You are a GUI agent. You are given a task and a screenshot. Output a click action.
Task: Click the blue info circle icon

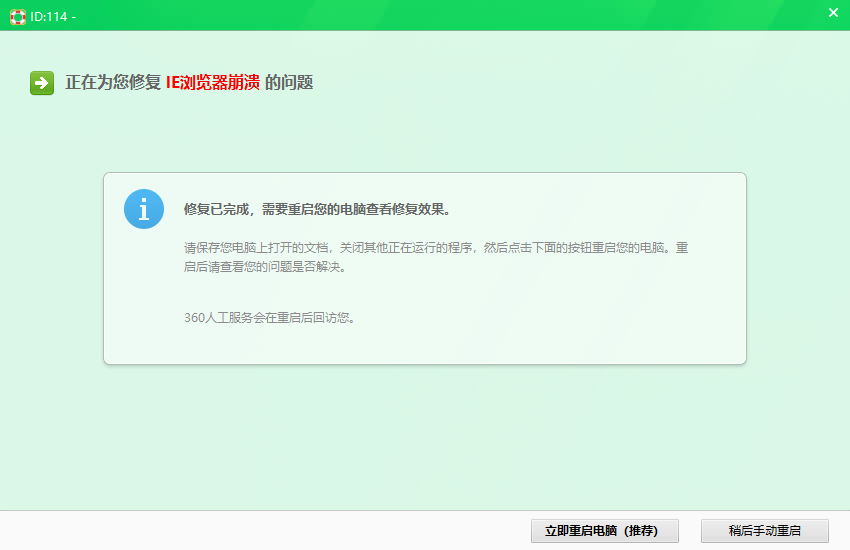coord(144,209)
